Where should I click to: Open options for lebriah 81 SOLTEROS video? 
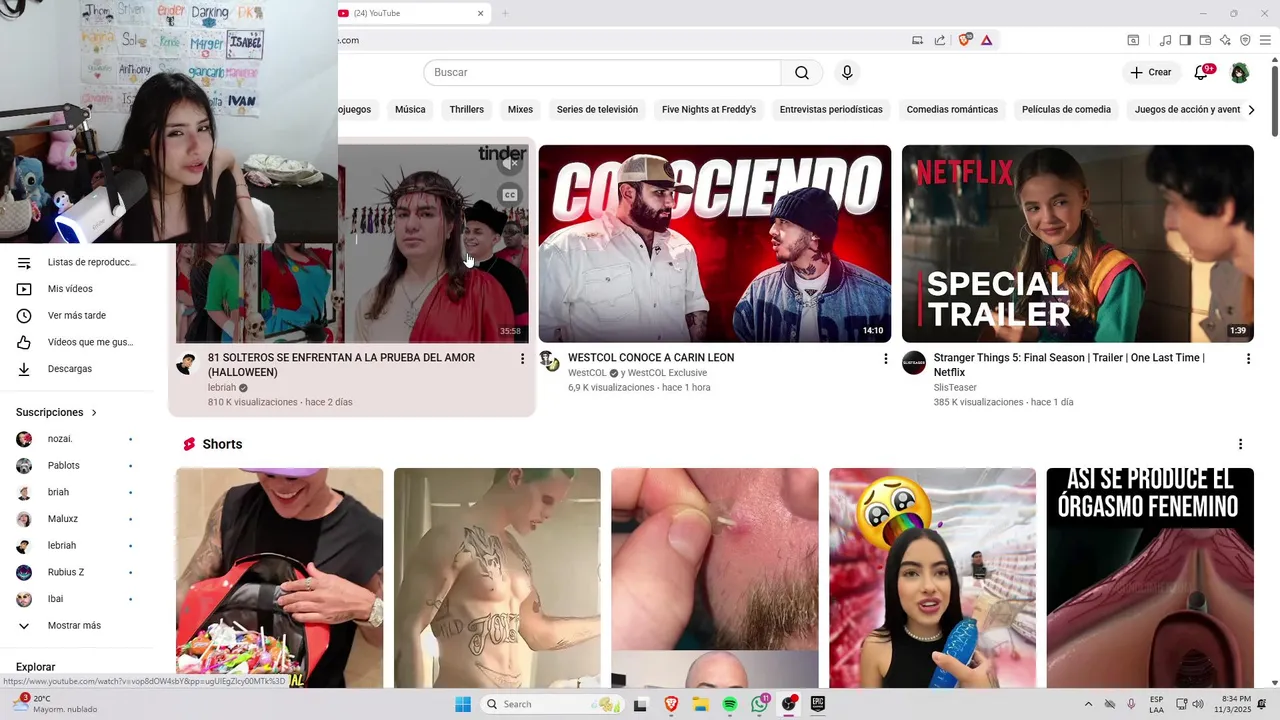click(x=522, y=358)
